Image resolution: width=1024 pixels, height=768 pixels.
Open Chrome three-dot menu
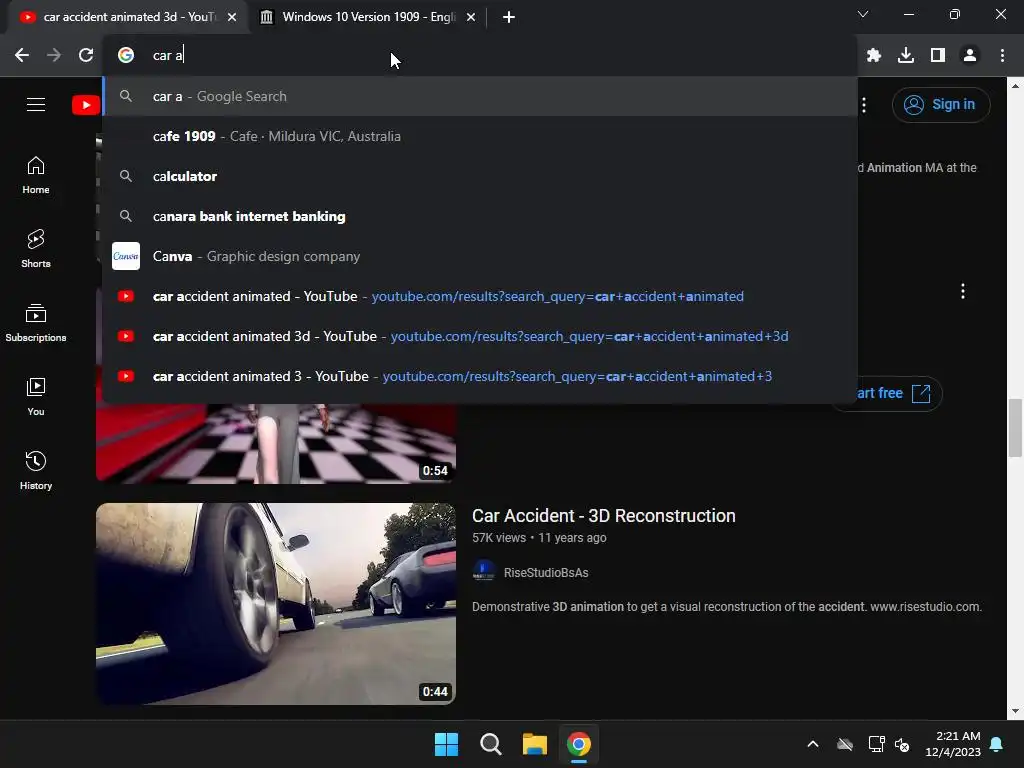coord(1002,56)
